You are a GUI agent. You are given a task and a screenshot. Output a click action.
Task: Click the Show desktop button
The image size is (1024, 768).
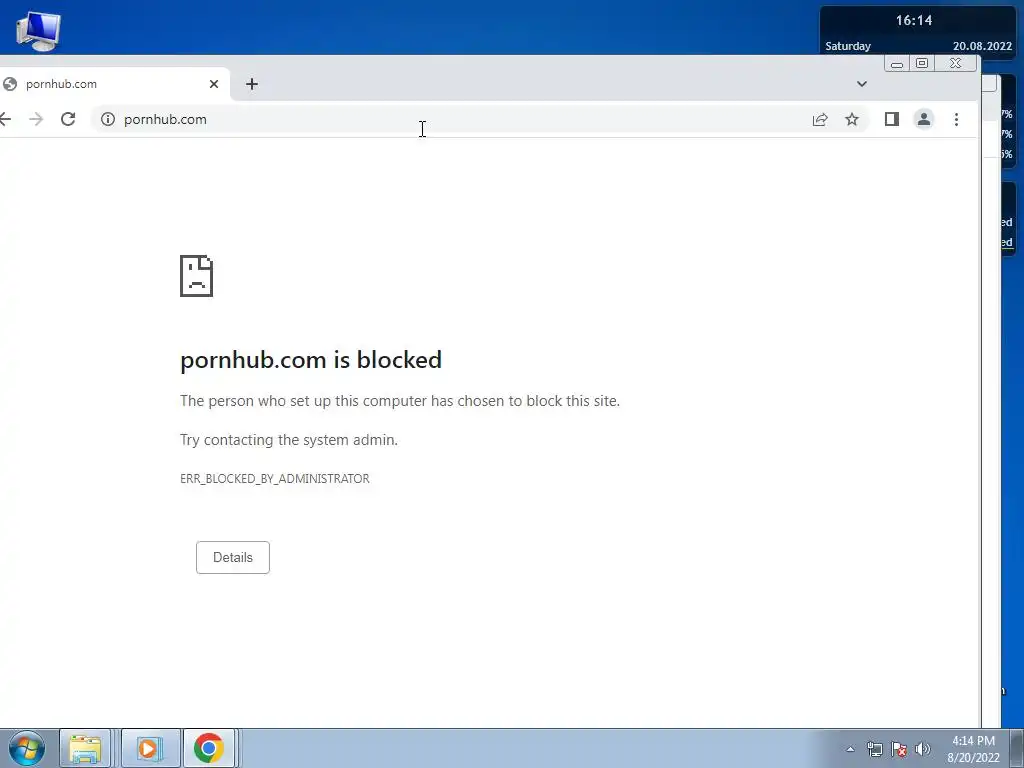pos(1017,748)
